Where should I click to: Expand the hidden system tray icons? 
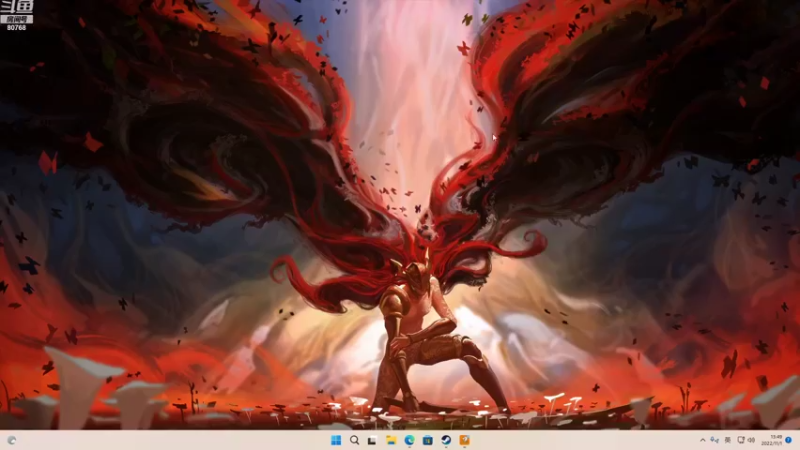[x=703, y=440]
